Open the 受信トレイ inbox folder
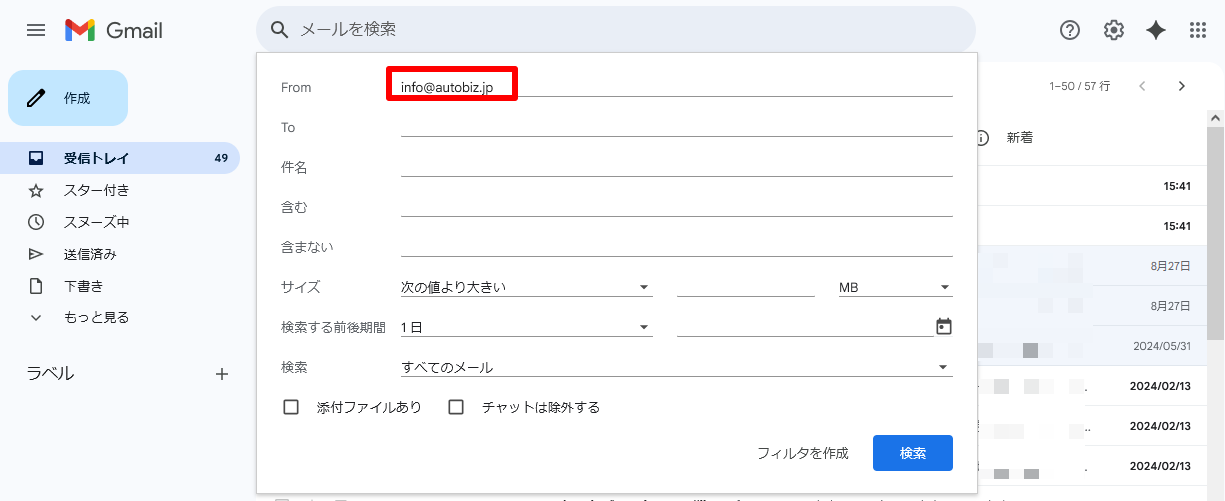The width and height of the screenshot is (1225, 501). coord(96,158)
